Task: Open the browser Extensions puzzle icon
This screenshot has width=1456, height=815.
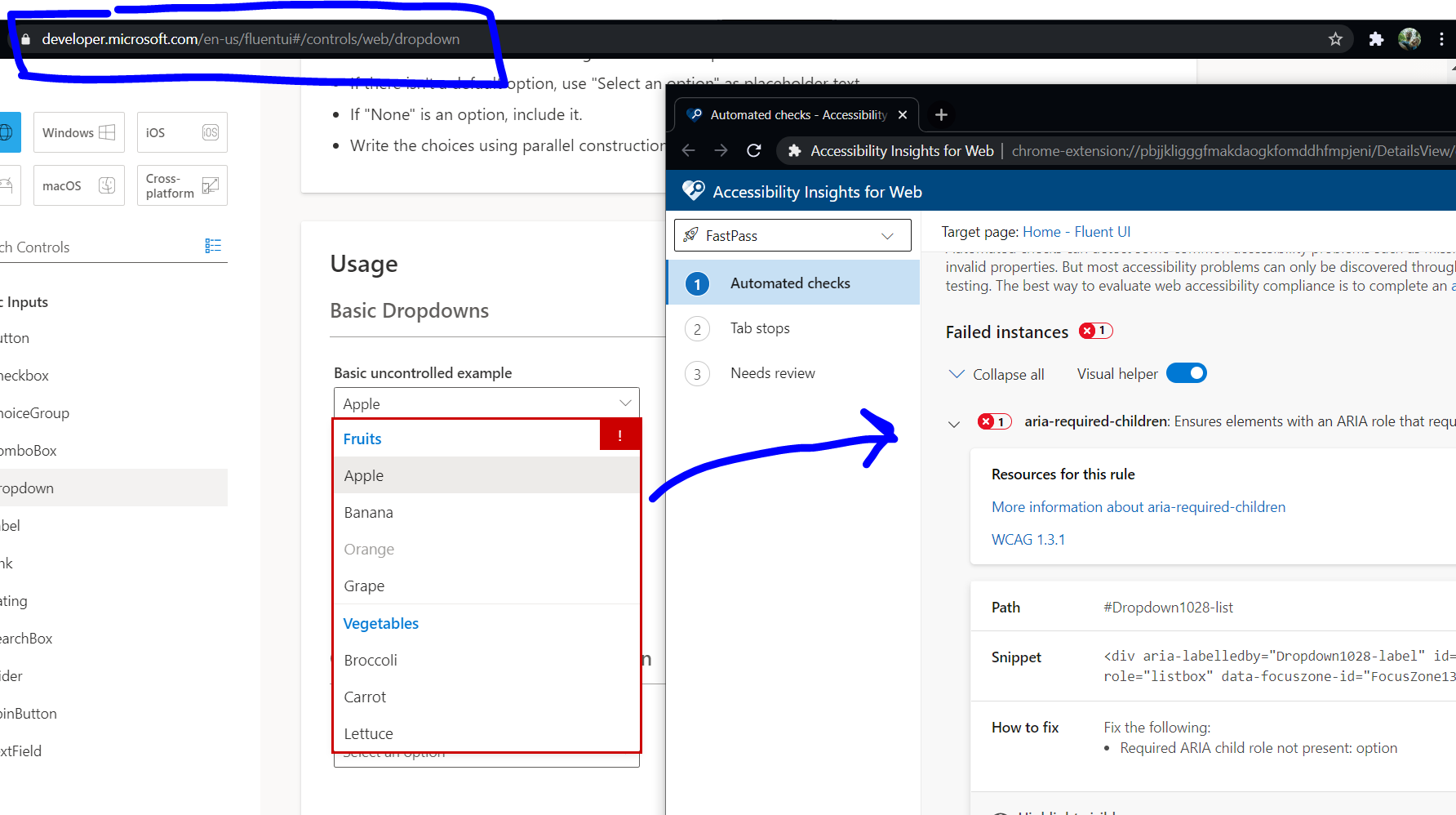Action: (x=1375, y=38)
